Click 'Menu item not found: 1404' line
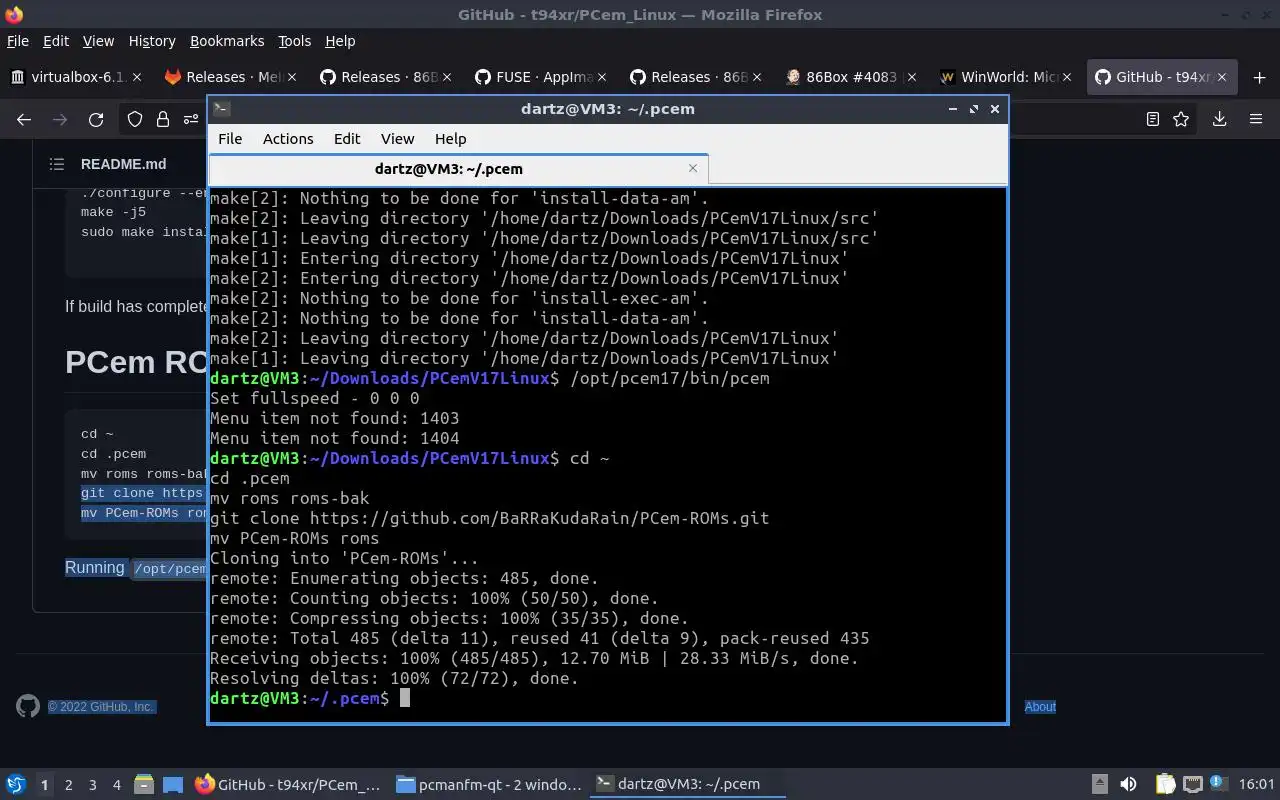Screen dimensions: 1280x800 coord(335,438)
